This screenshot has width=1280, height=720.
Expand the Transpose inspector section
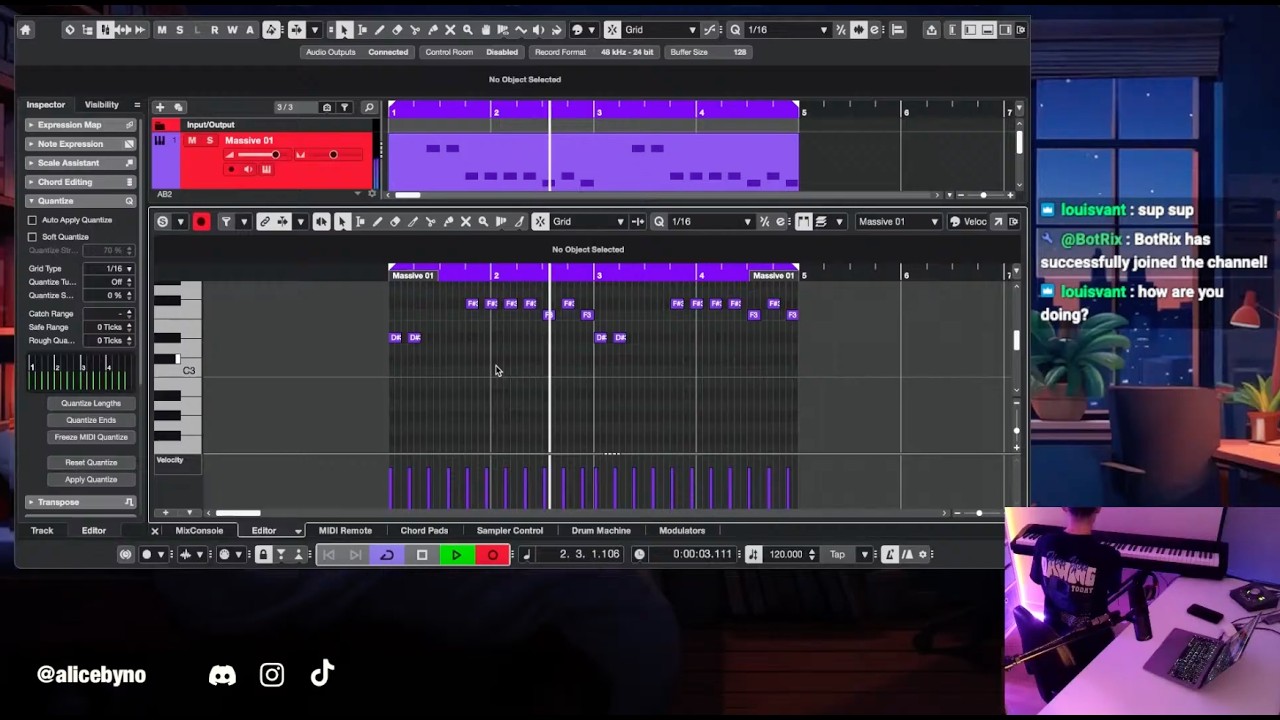pos(80,502)
